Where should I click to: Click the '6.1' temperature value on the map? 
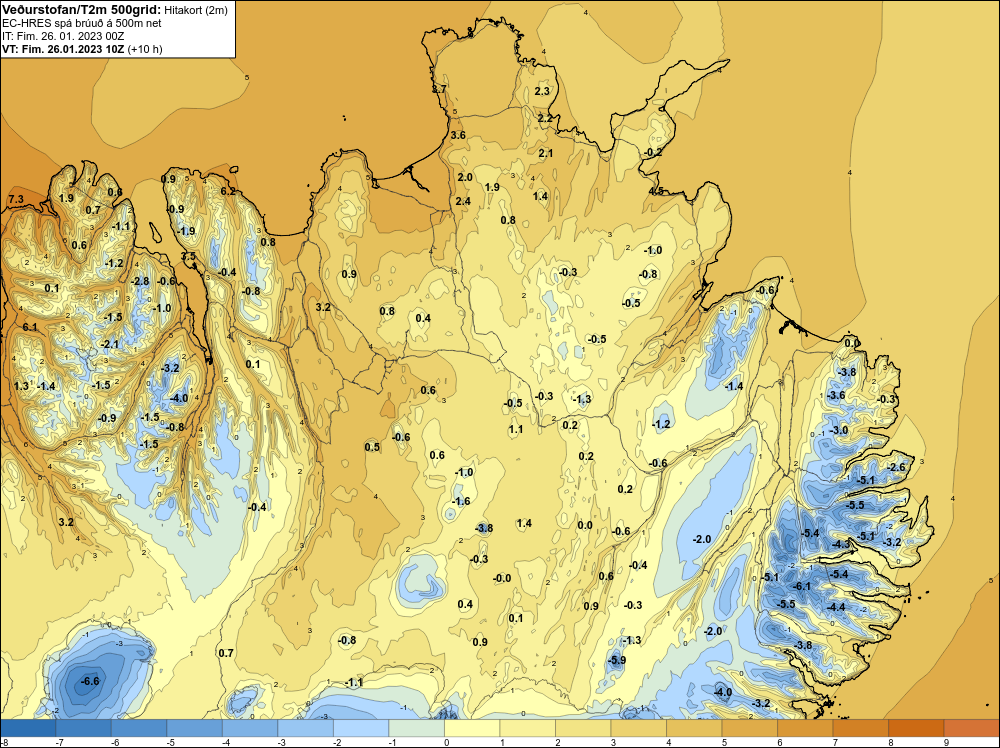click(x=30, y=327)
